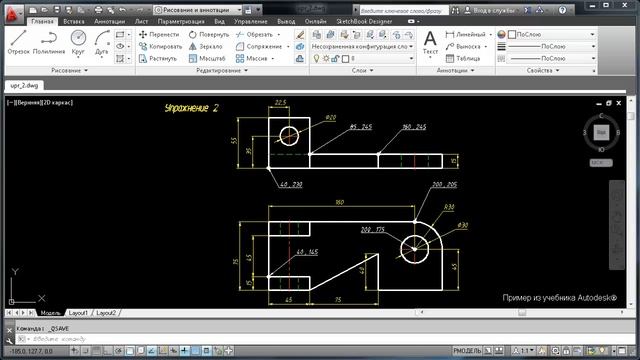Open the Вид ribbon tab
Viewport: 640px width, 360px height.
point(219,21)
